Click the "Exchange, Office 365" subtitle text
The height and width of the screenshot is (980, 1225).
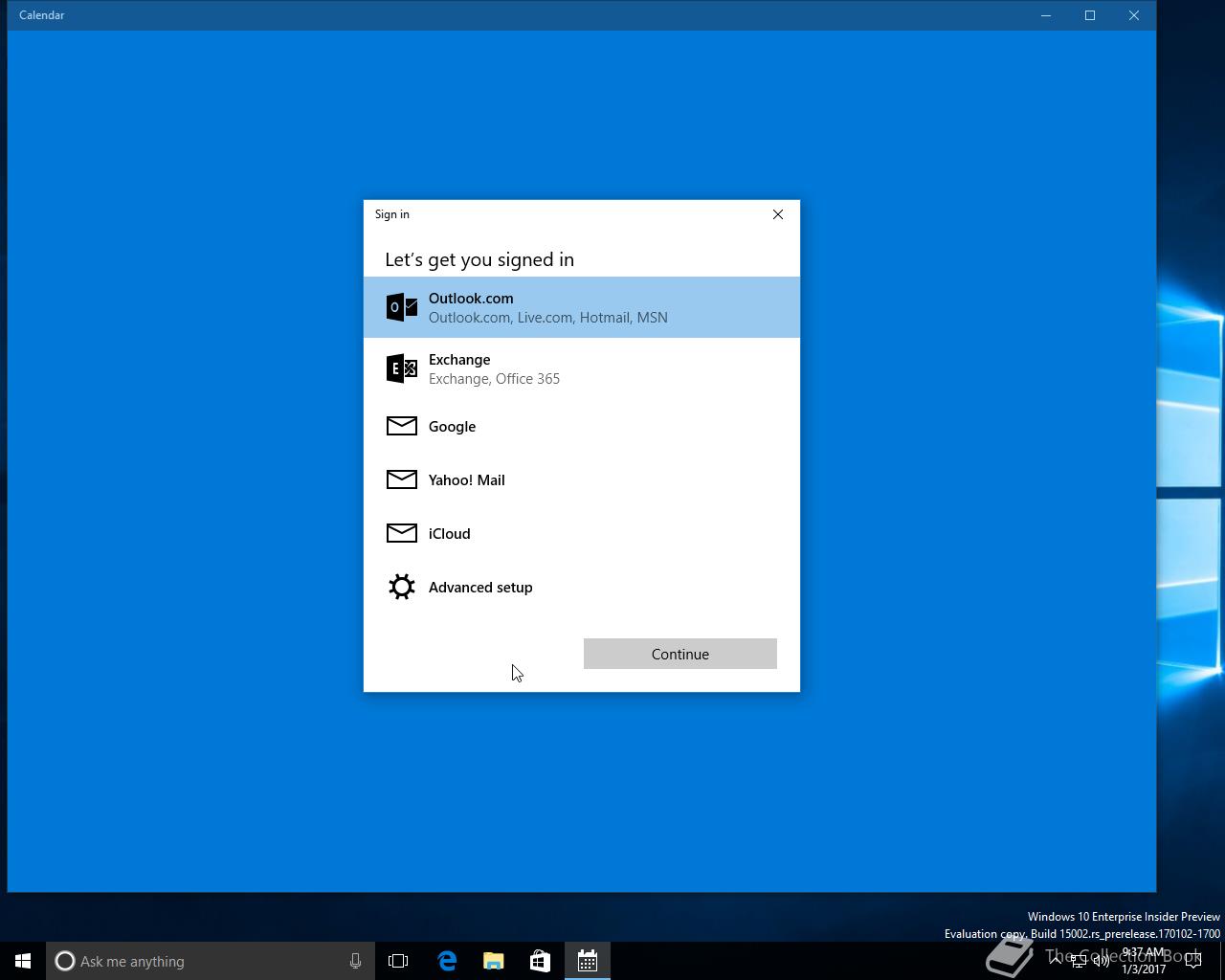tap(494, 379)
